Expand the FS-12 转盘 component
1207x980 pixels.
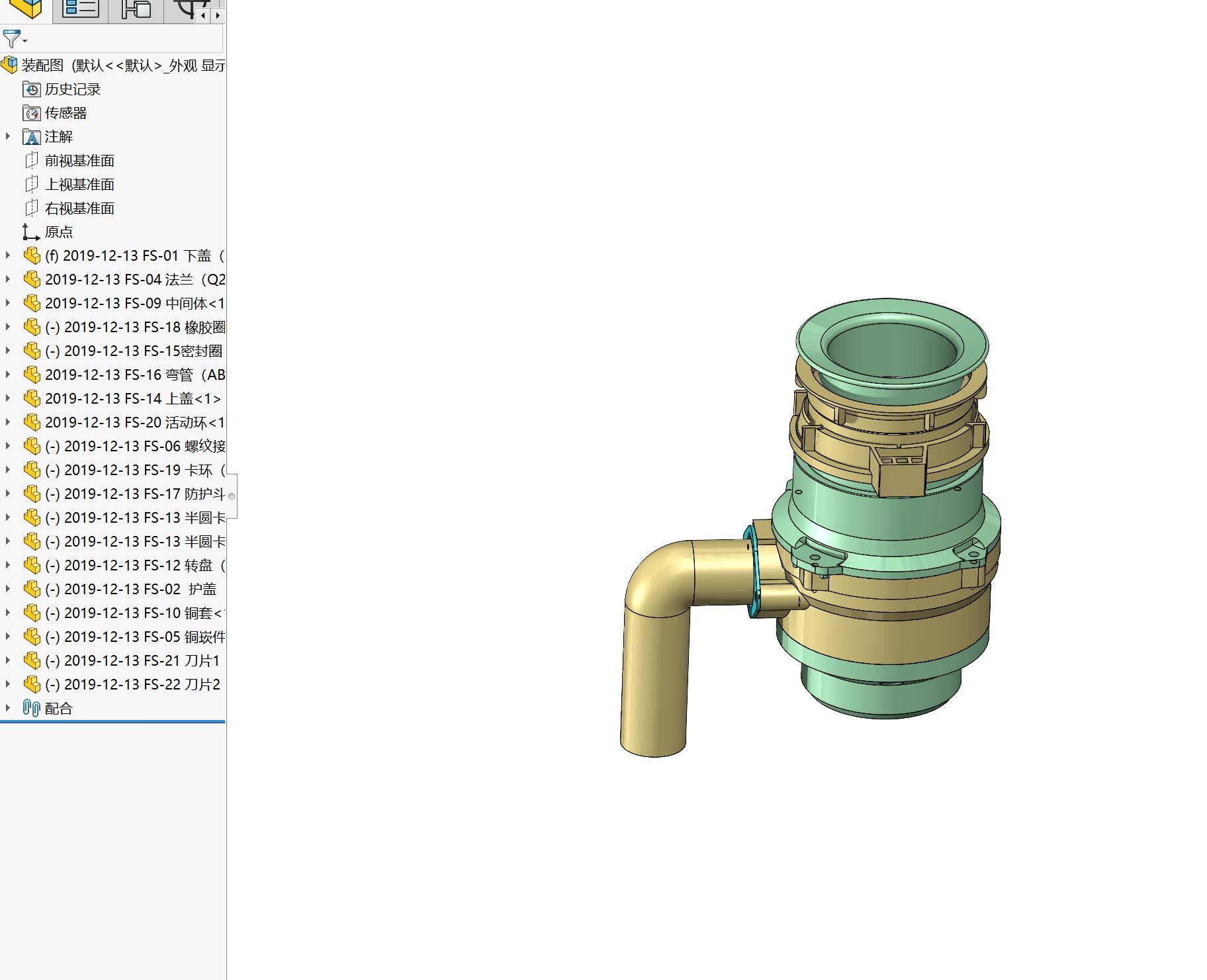coord(8,564)
